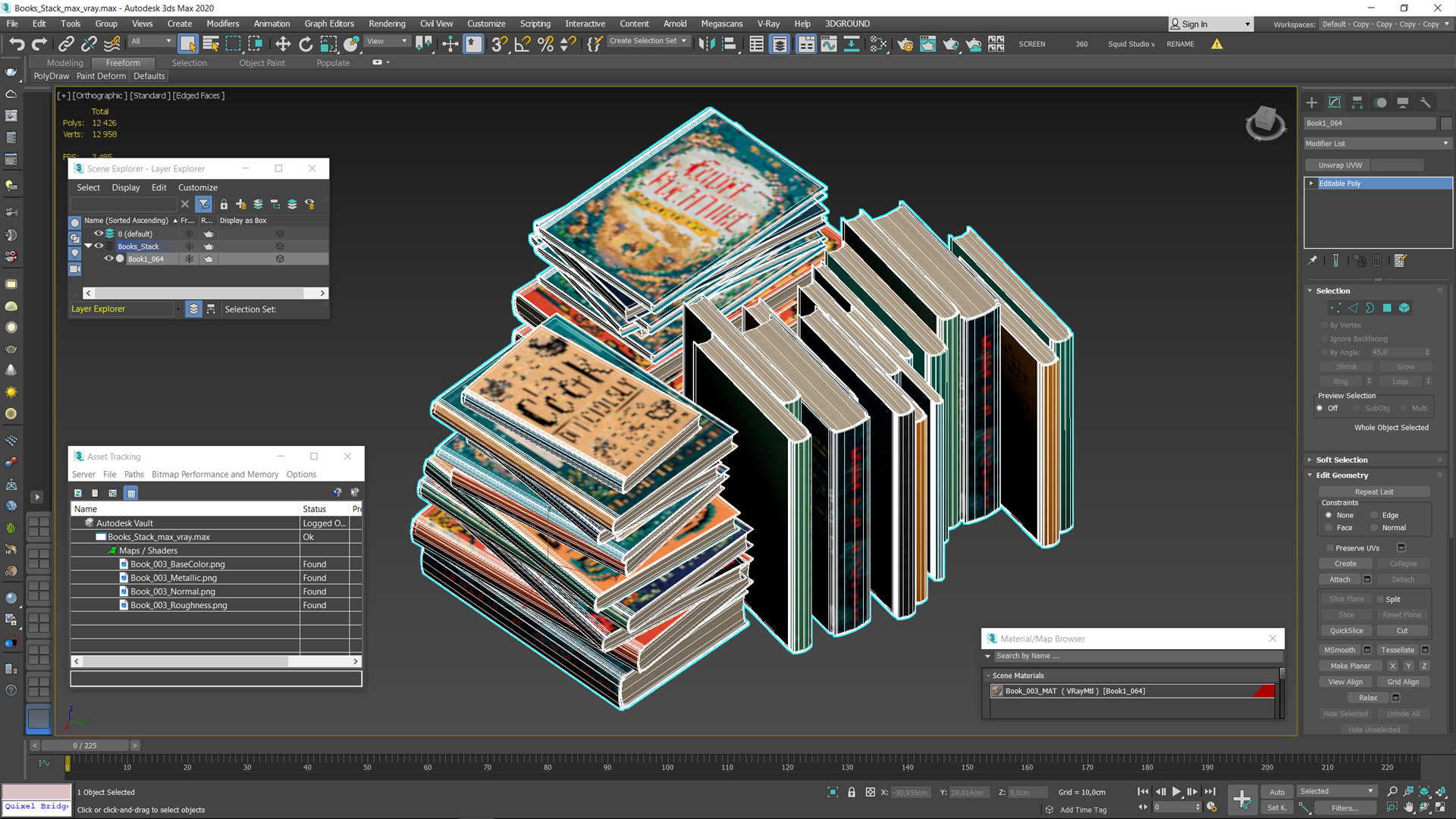Select the Link tool
Screen dimensions: 1456x819
pos(66,44)
